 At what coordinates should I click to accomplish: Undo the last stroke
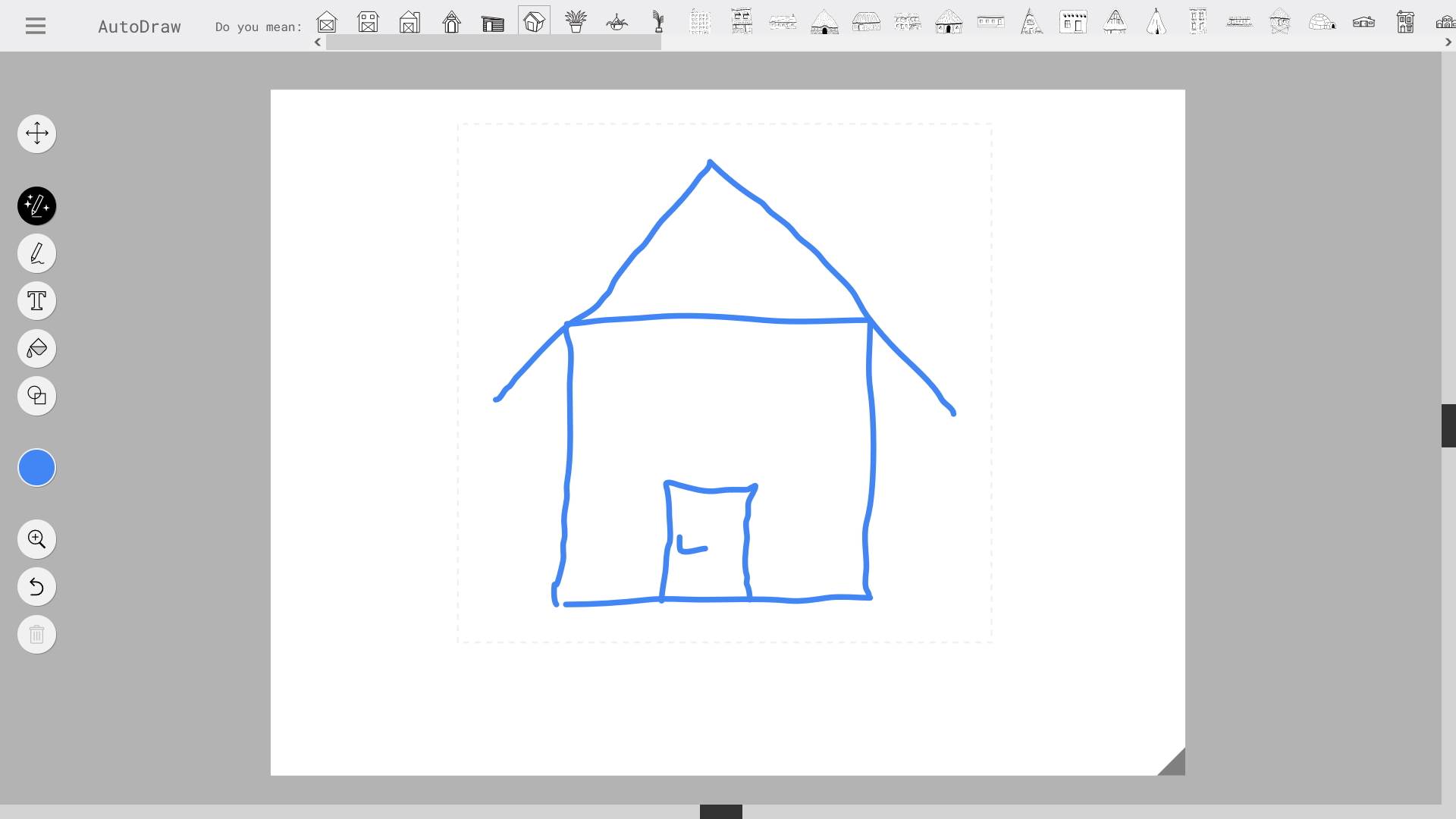[x=36, y=586]
